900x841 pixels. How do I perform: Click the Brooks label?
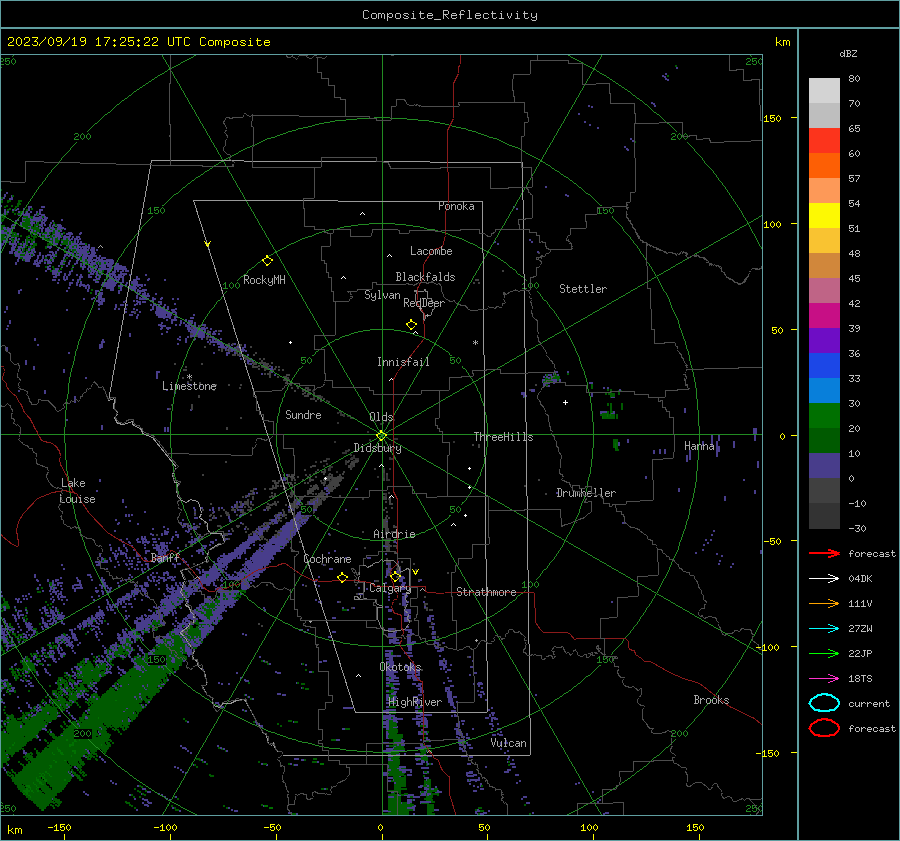[711, 700]
